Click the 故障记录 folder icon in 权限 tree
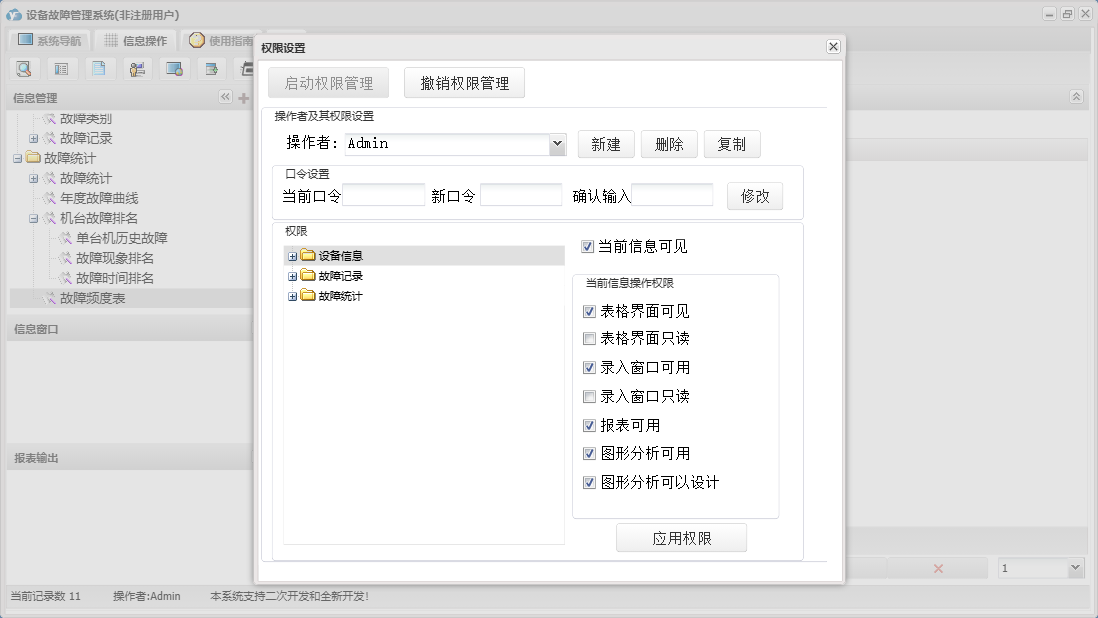 coord(308,275)
